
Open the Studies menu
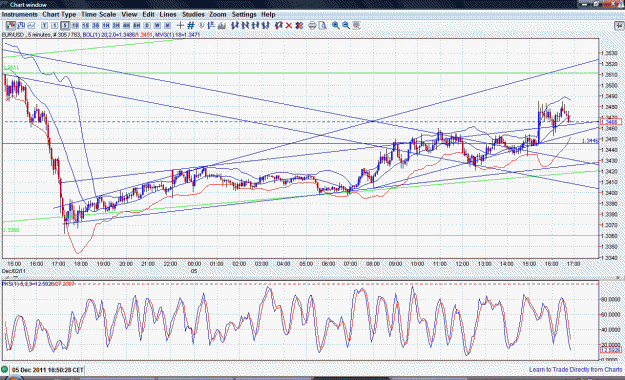click(193, 14)
